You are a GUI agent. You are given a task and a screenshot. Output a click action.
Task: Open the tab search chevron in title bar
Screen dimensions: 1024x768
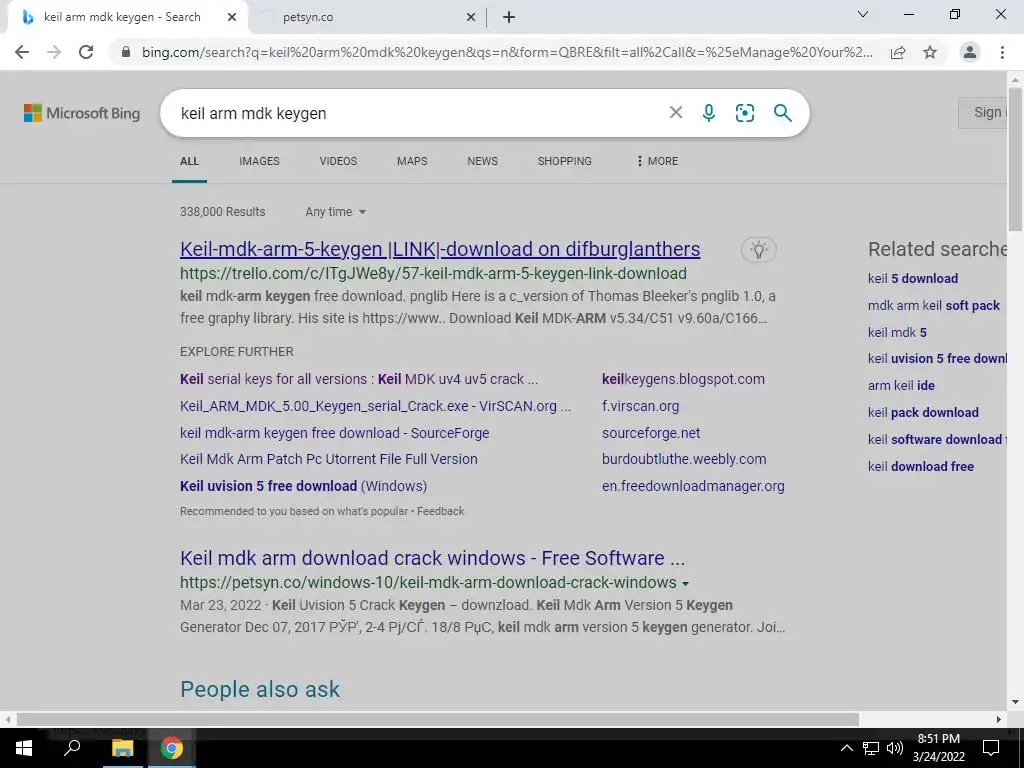(863, 14)
